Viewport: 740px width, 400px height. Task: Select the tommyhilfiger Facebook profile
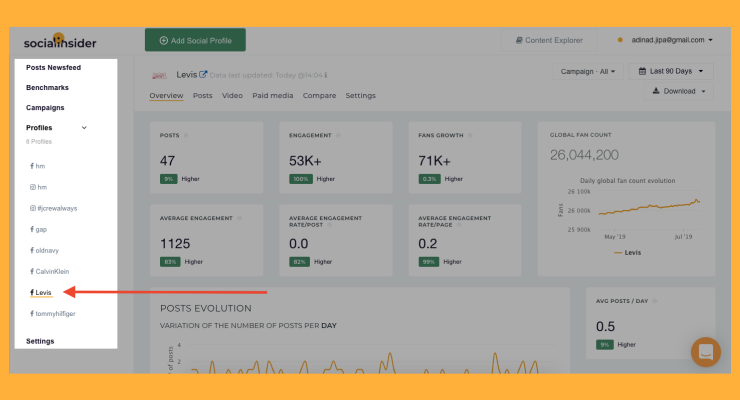(53, 314)
